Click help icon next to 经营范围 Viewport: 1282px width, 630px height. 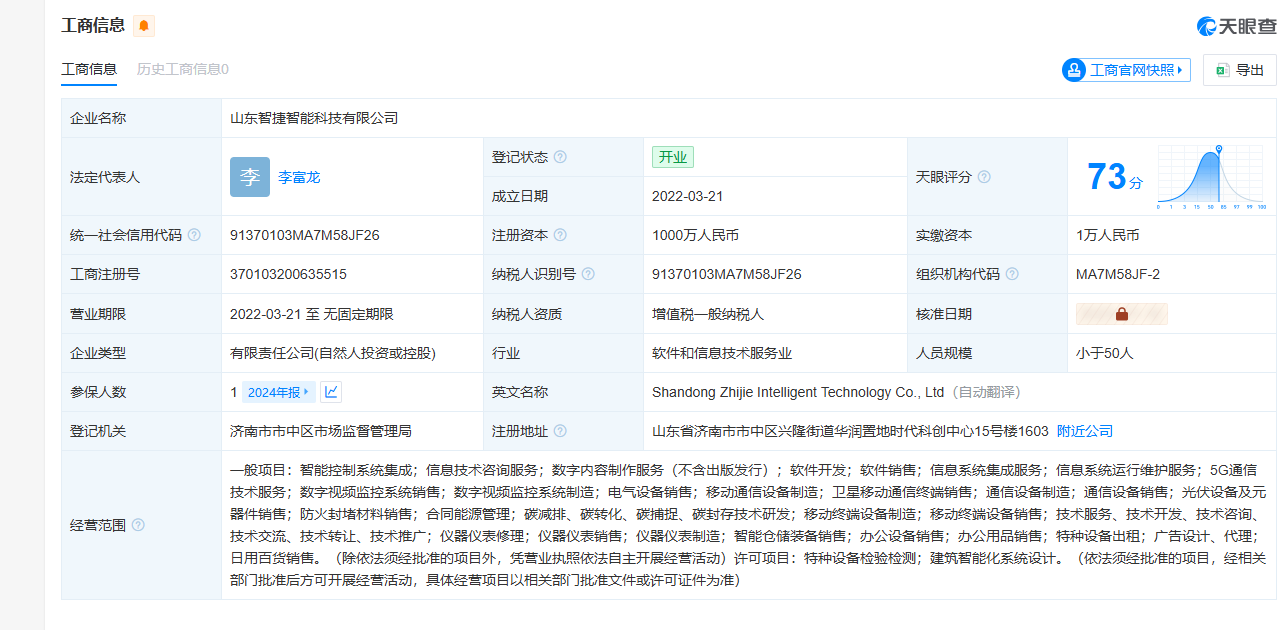pyautogui.click(x=138, y=525)
